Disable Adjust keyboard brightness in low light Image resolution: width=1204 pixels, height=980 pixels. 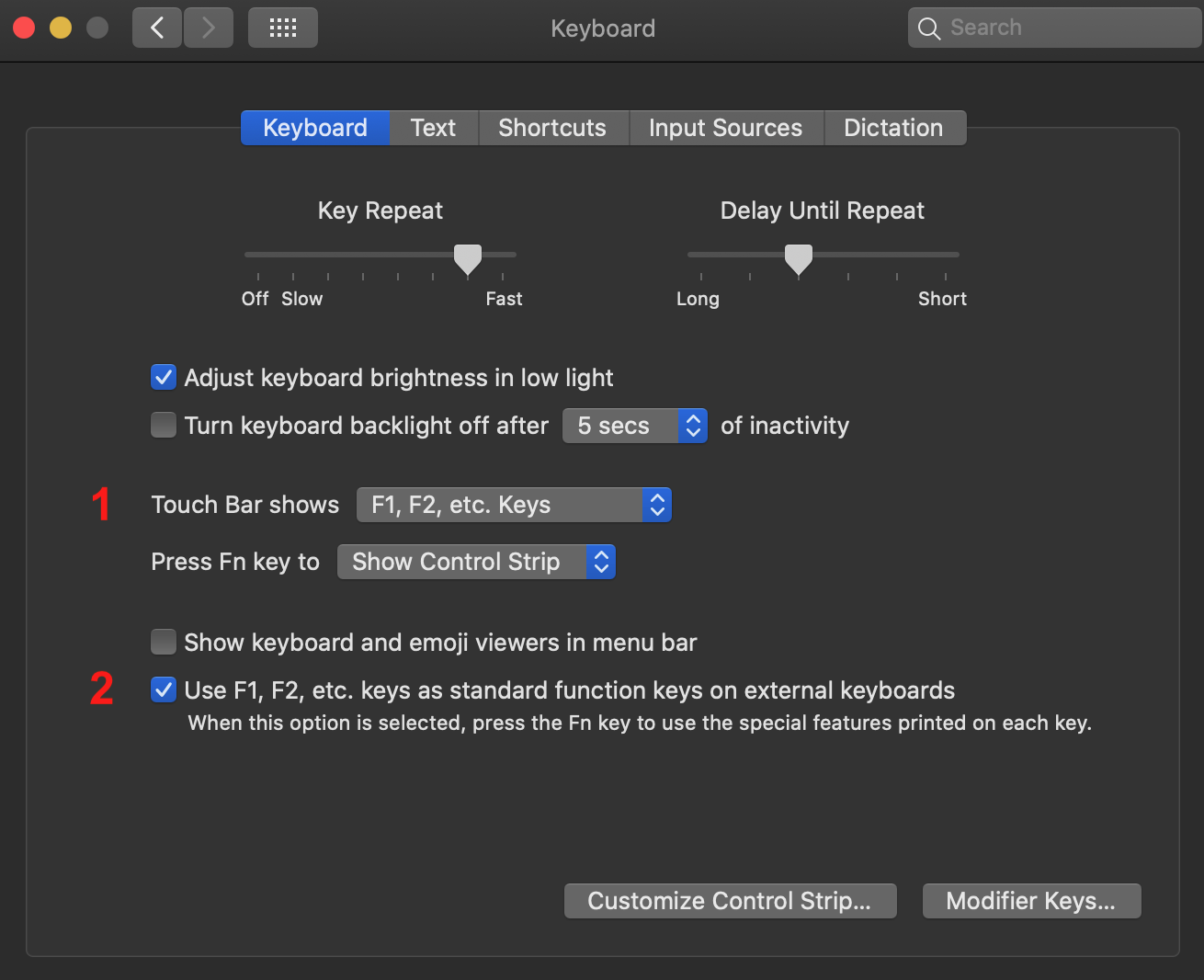164,377
